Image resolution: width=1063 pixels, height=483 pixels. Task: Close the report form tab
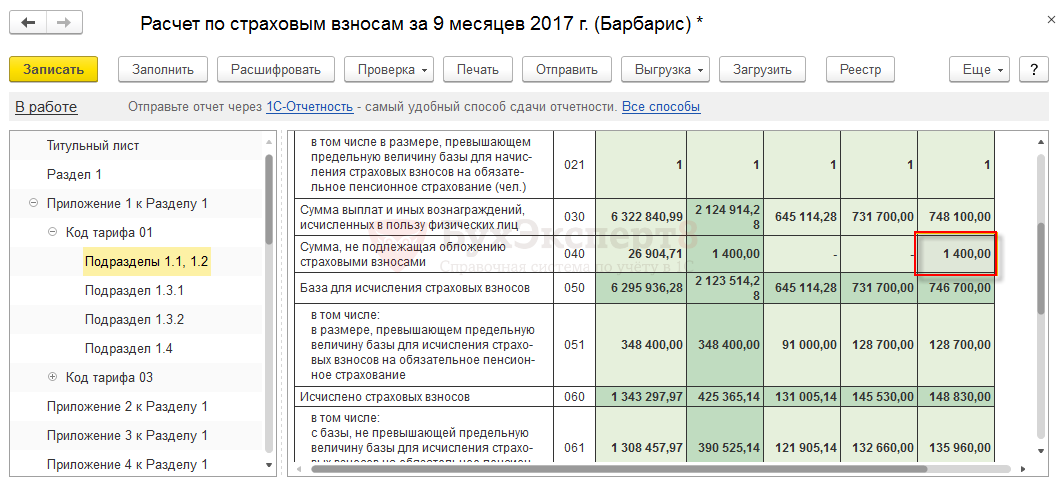1051,22
